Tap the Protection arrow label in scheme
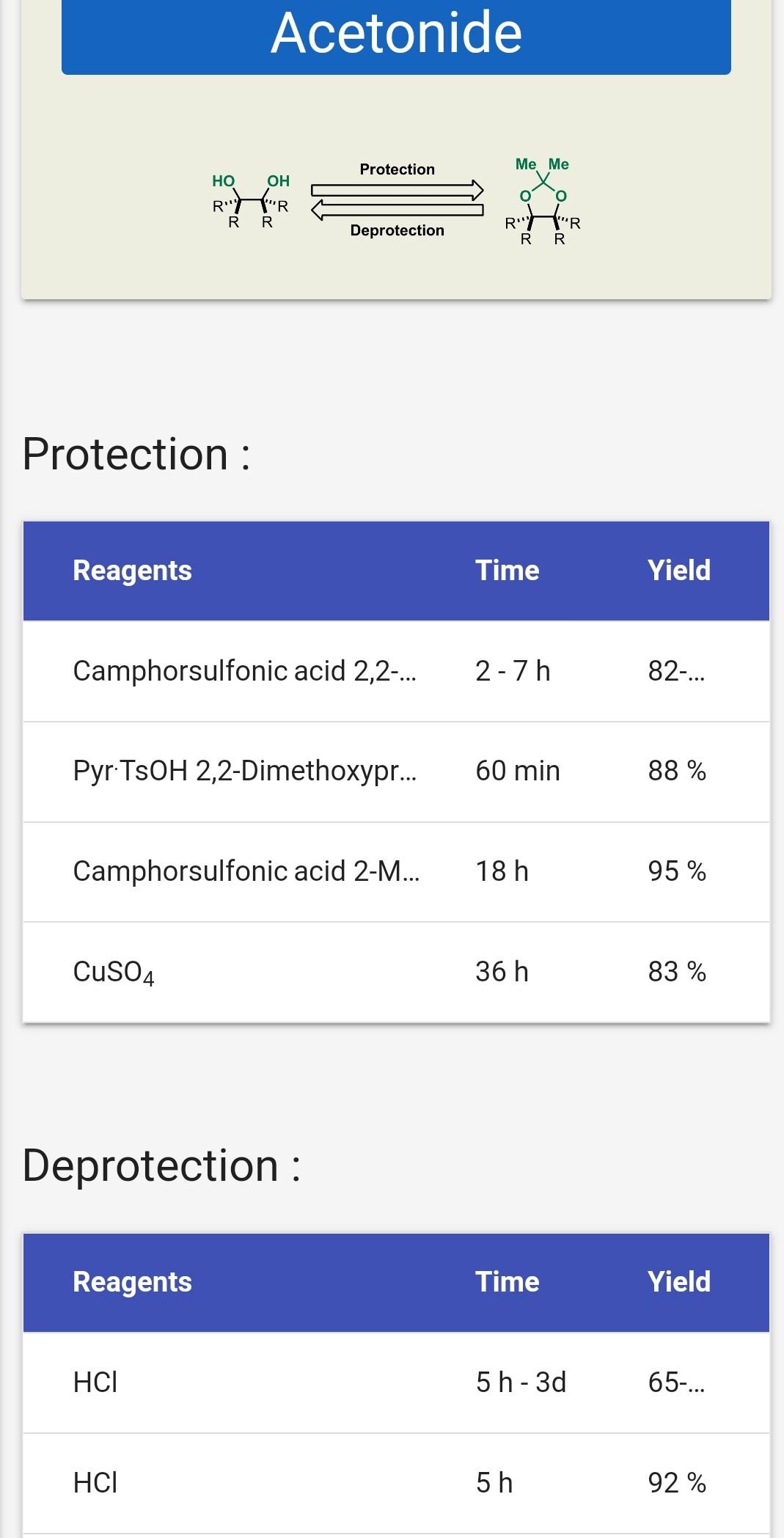Viewport: 784px width, 1538px height. [x=397, y=169]
